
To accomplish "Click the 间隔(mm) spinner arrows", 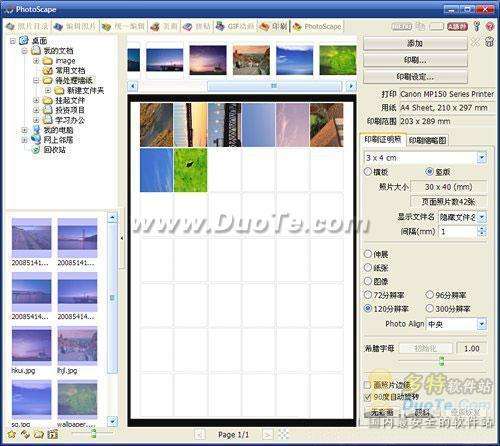I will [482, 231].
